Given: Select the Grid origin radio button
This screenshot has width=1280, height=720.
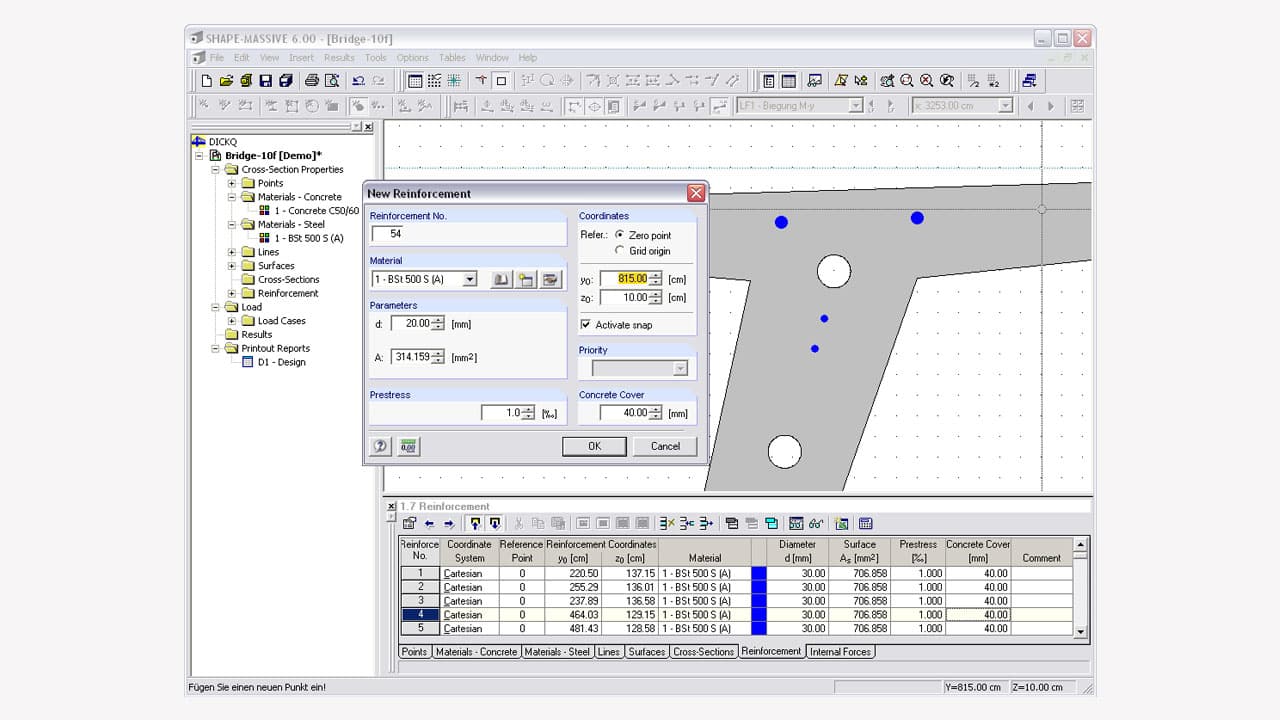Looking at the screenshot, I should coord(620,251).
